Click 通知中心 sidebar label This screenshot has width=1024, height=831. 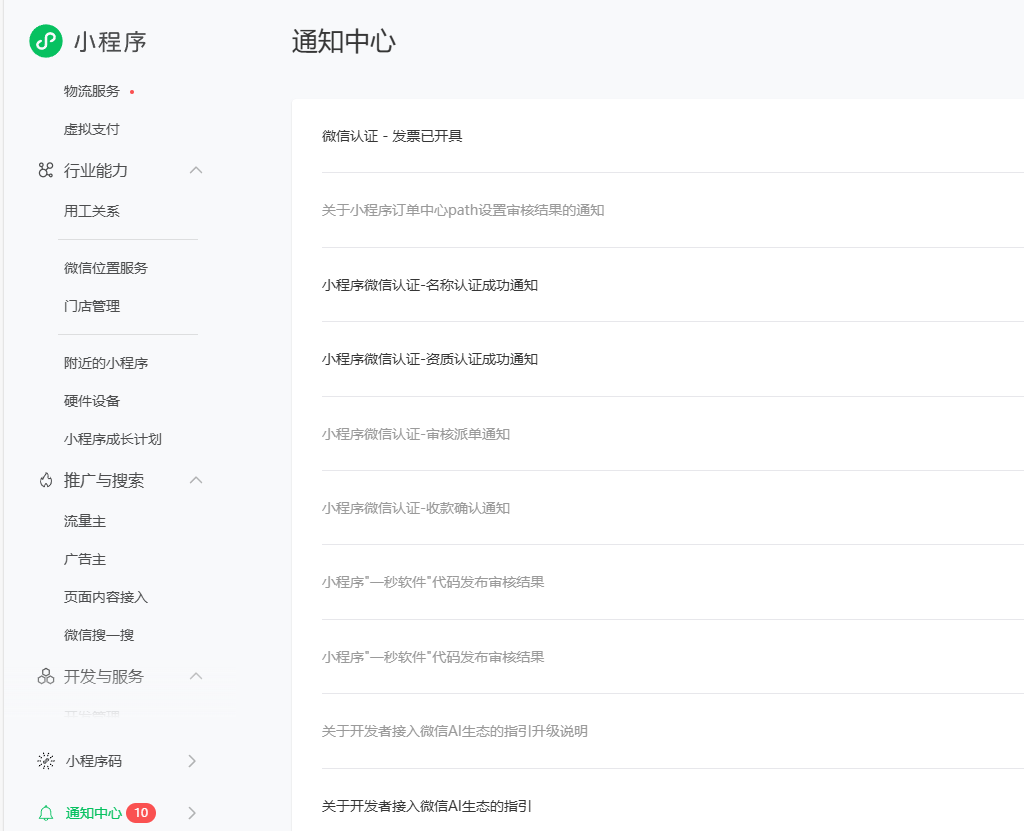point(93,813)
